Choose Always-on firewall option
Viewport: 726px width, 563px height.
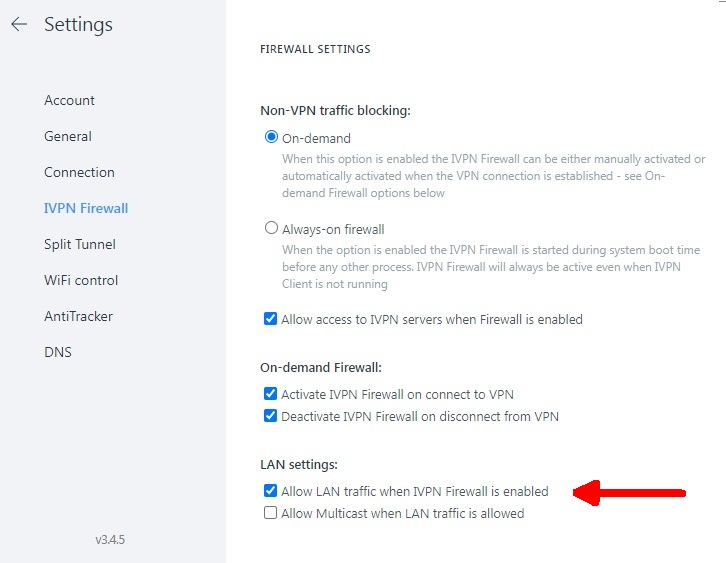[x=271, y=228]
